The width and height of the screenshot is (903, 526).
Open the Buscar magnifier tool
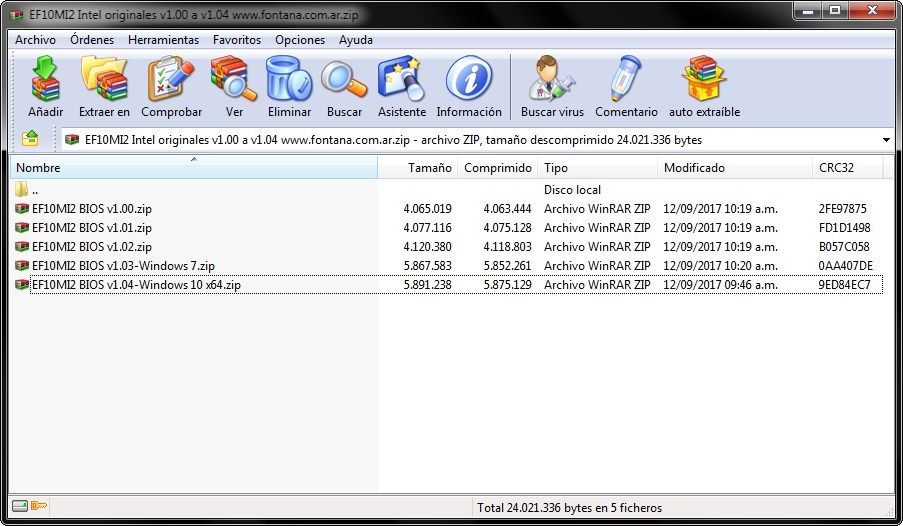(344, 79)
